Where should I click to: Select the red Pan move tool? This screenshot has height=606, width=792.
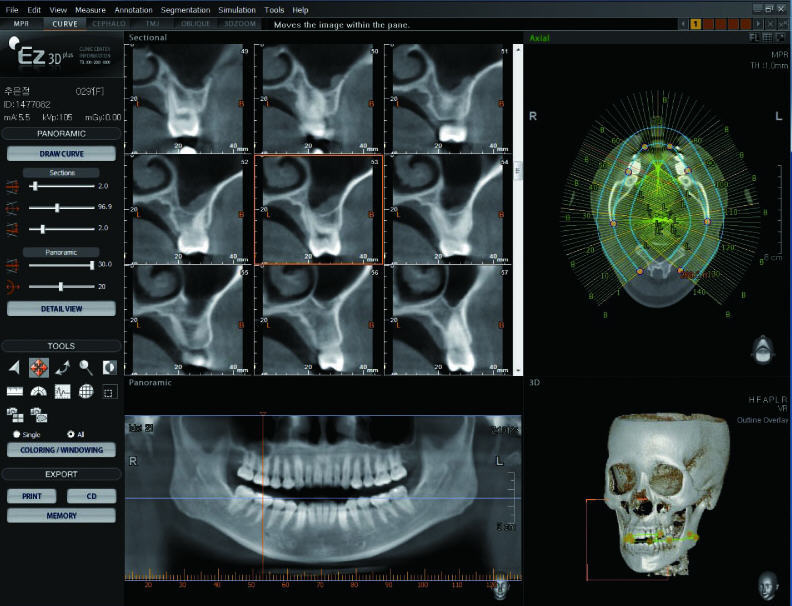coord(39,368)
